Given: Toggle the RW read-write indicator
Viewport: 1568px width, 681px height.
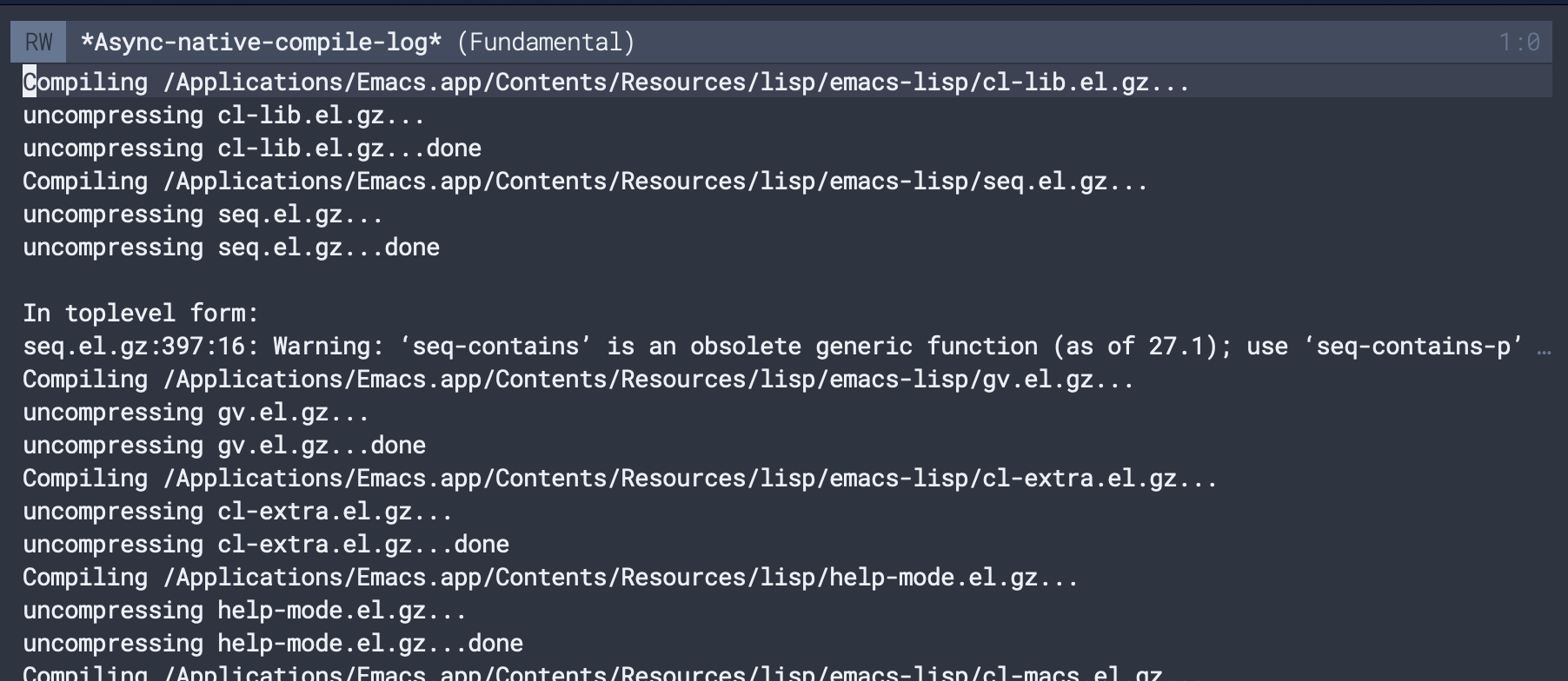Looking at the screenshot, I should [x=38, y=43].
